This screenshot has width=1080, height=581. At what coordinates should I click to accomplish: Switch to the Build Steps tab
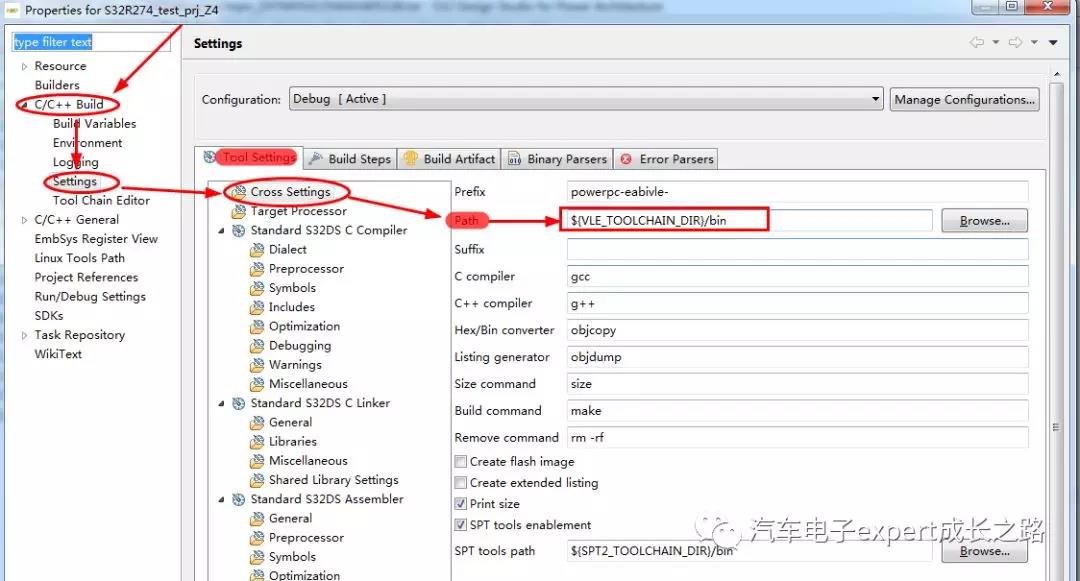click(349, 159)
